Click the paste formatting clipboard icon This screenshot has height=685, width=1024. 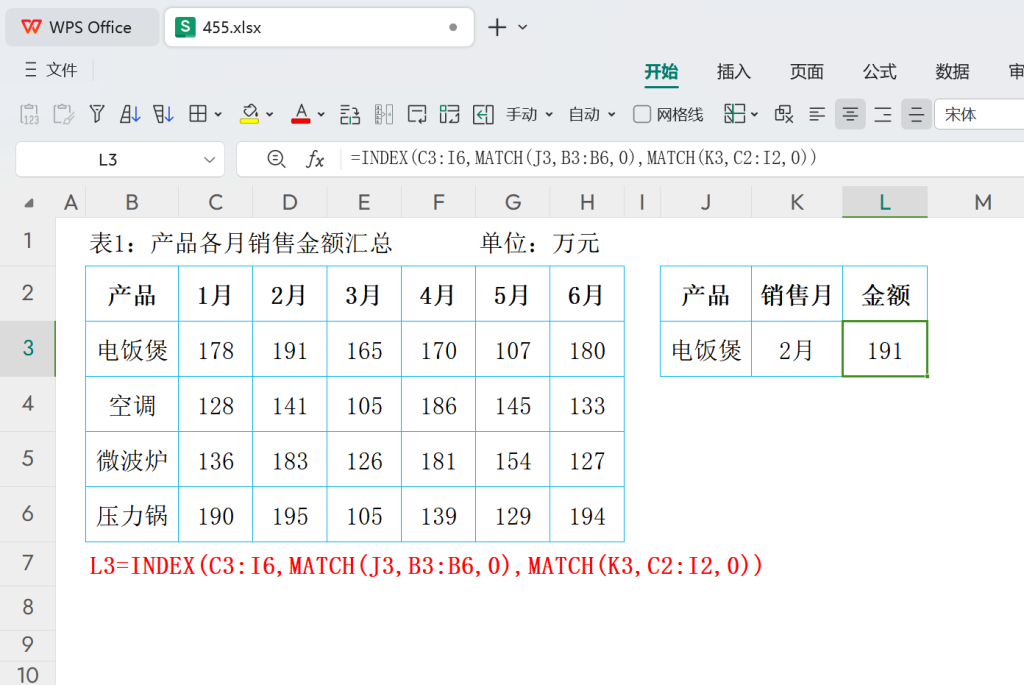coord(63,114)
